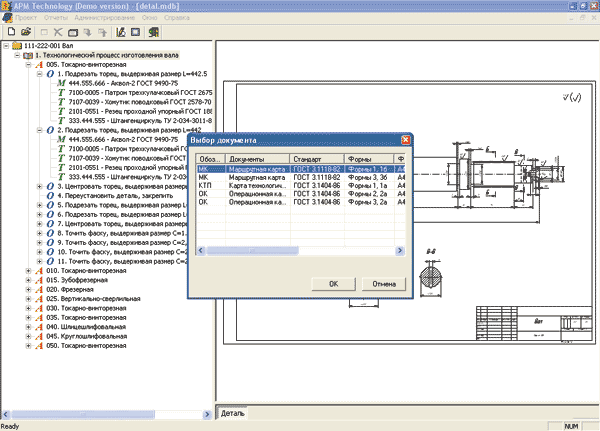Image resolution: width=600 pixels, height=431 pixels.
Task: Click the edit pencil toolbar icon
Action: pyautogui.click(x=121, y=32)
